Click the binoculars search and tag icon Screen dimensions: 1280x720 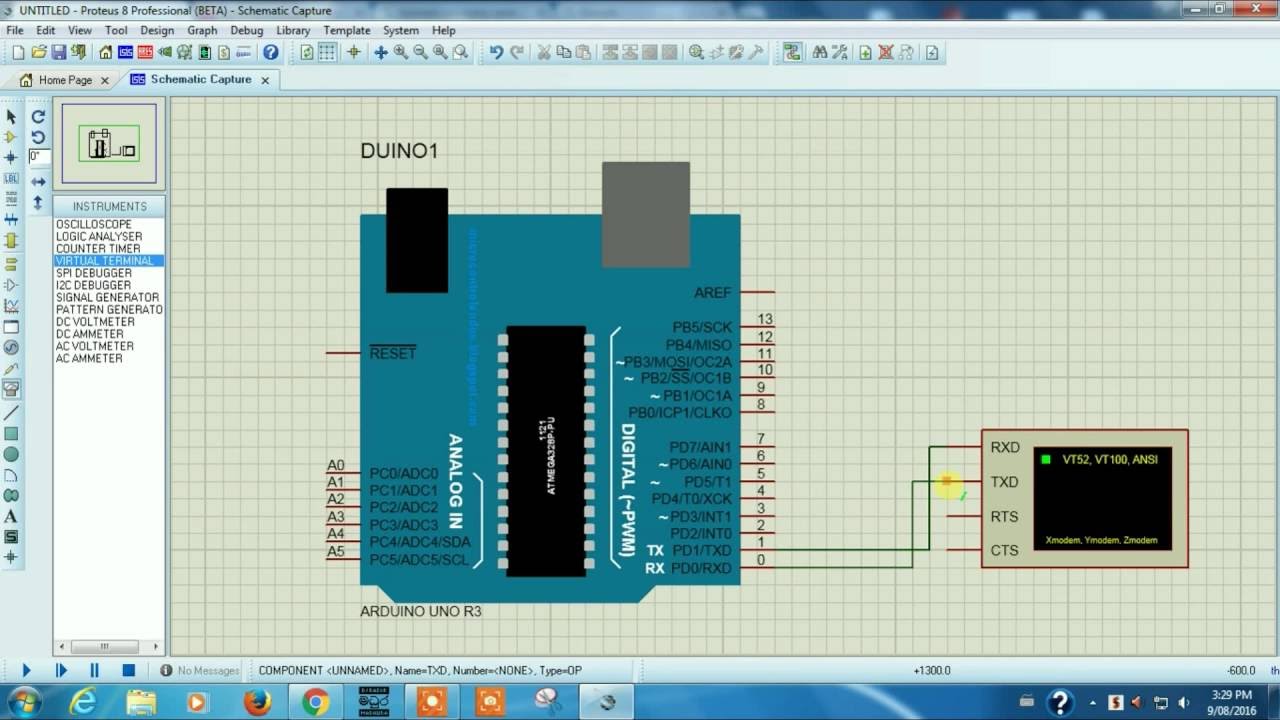pyautogui.click(x=820, y=52)
